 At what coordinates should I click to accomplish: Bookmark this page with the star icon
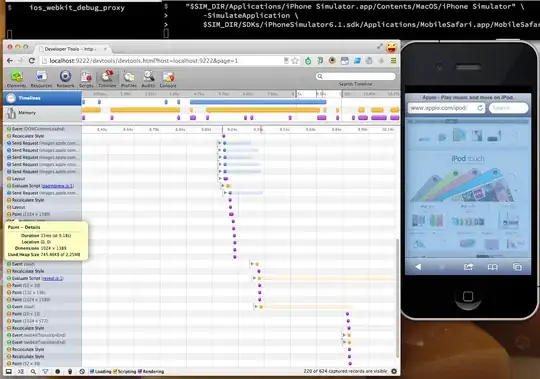[295, 61]
